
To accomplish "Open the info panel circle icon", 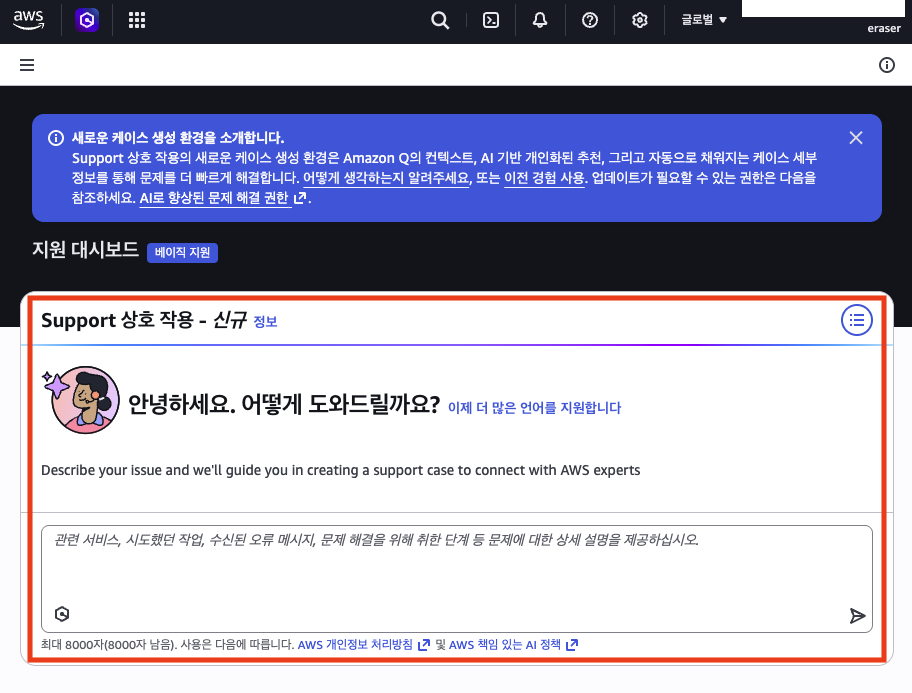I will [886, 65].
